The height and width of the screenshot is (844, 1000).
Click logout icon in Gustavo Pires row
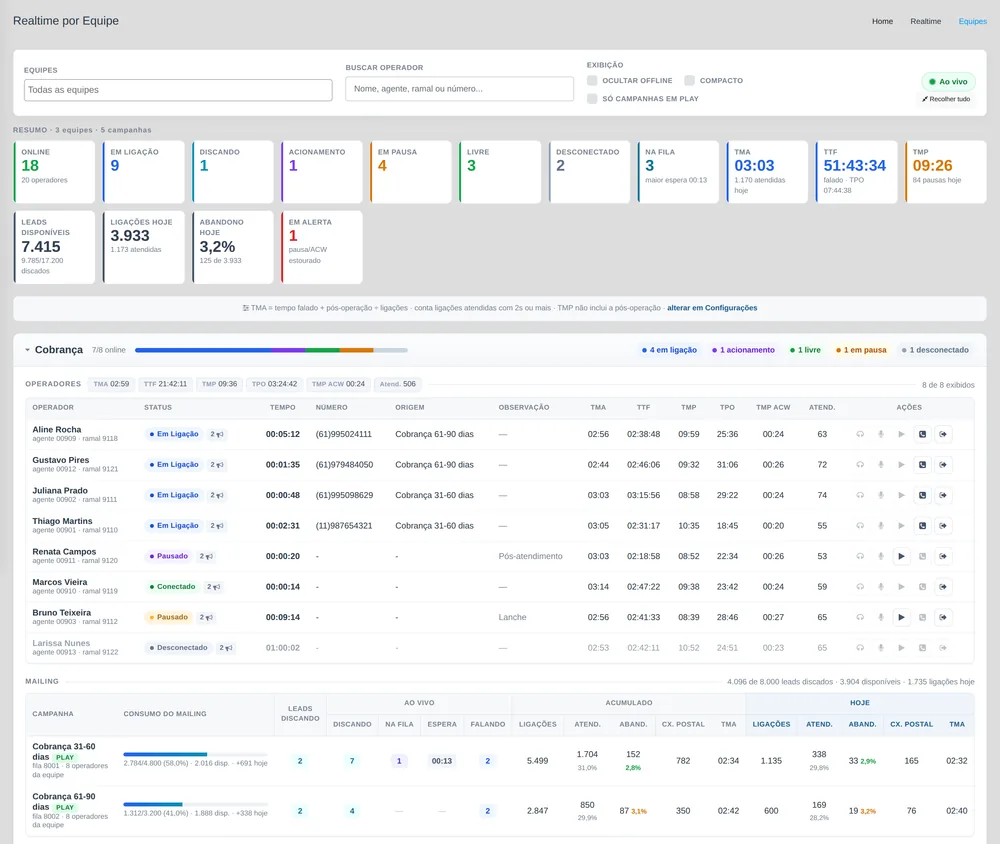click(943, 465)
